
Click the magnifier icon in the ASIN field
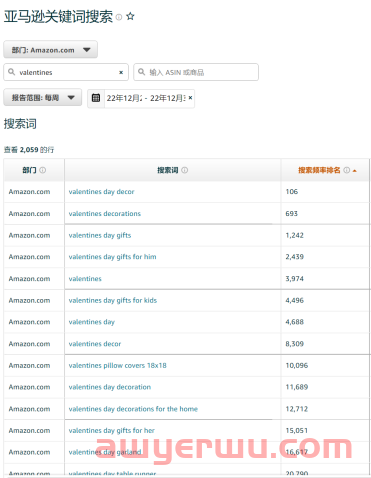(x=142, y=72)
